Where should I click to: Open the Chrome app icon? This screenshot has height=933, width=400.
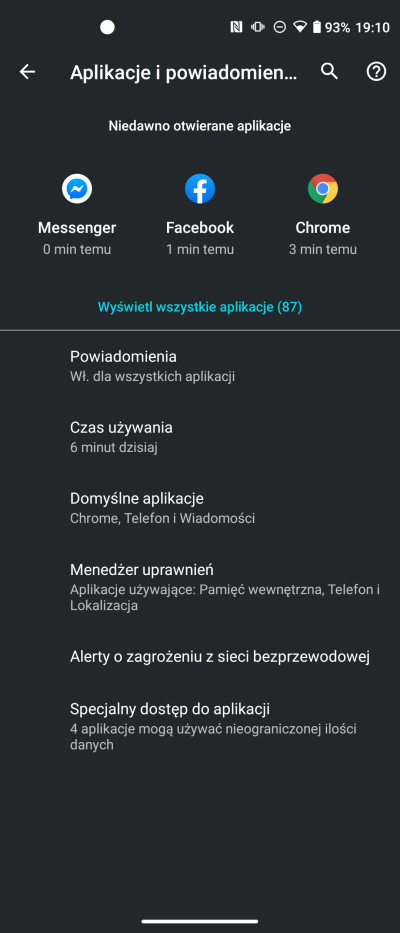(x=323, y=189)
